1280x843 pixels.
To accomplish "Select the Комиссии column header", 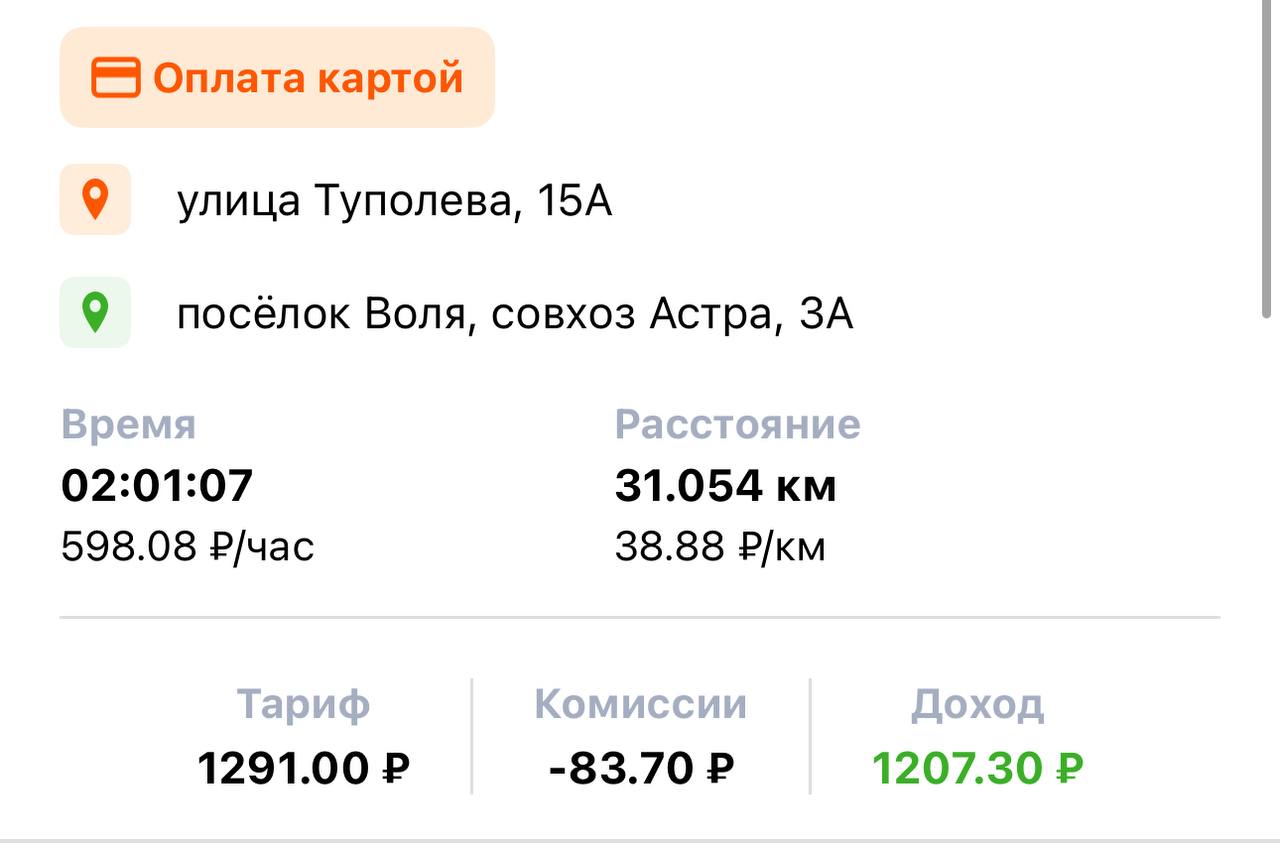I will (640, 704).
